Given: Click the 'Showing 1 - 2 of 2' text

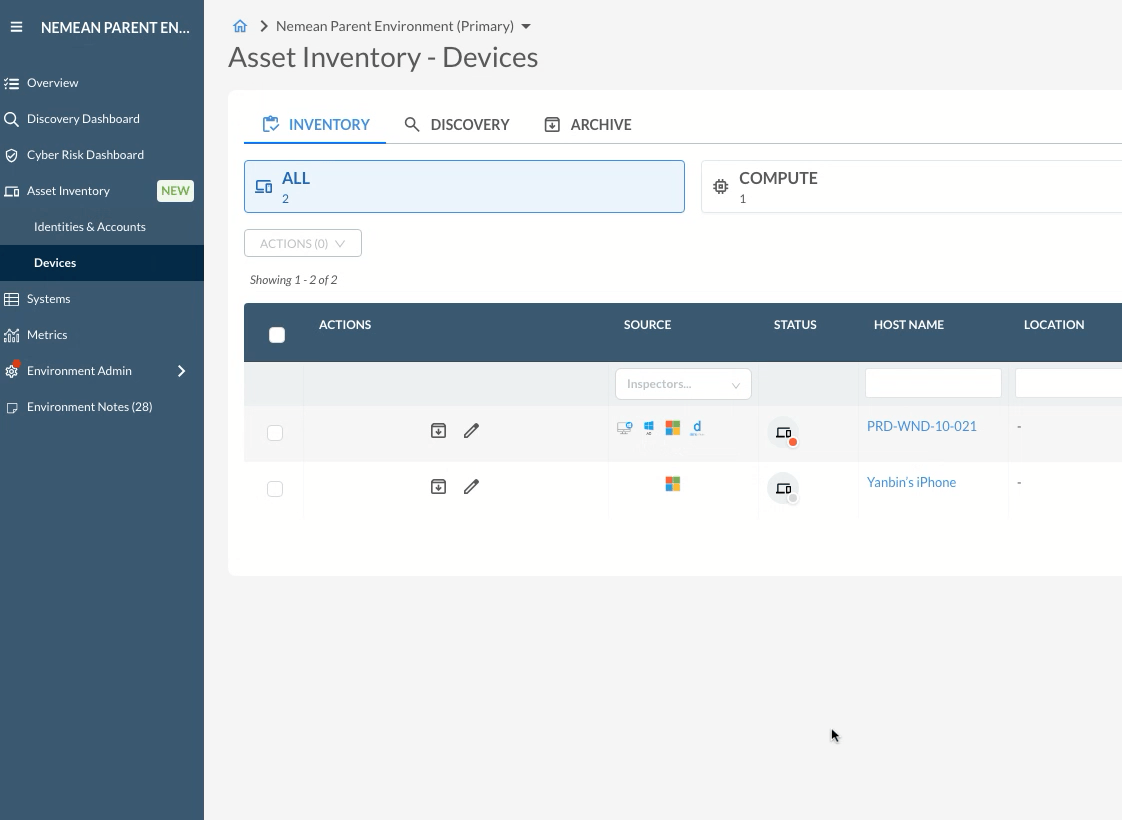Looking at the screenshot, I should pyautogui.click(x=293, y=280).
